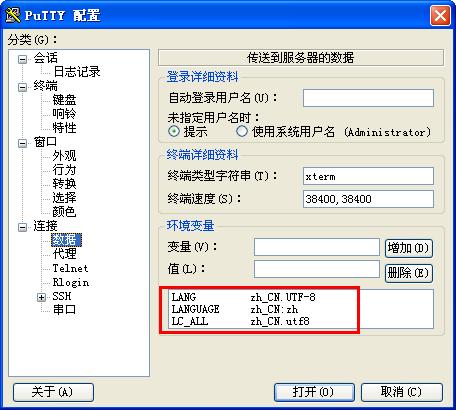Screen dimensions: 456x410
Task: Open 行为 settings
Action: 64,170
